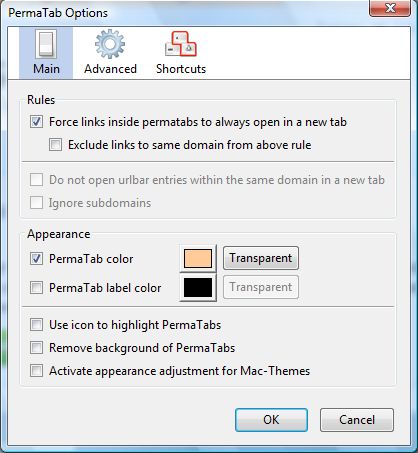Pick the orange PermaTab color swatch
Screen dimensions: 418x453
pos(198,258)
